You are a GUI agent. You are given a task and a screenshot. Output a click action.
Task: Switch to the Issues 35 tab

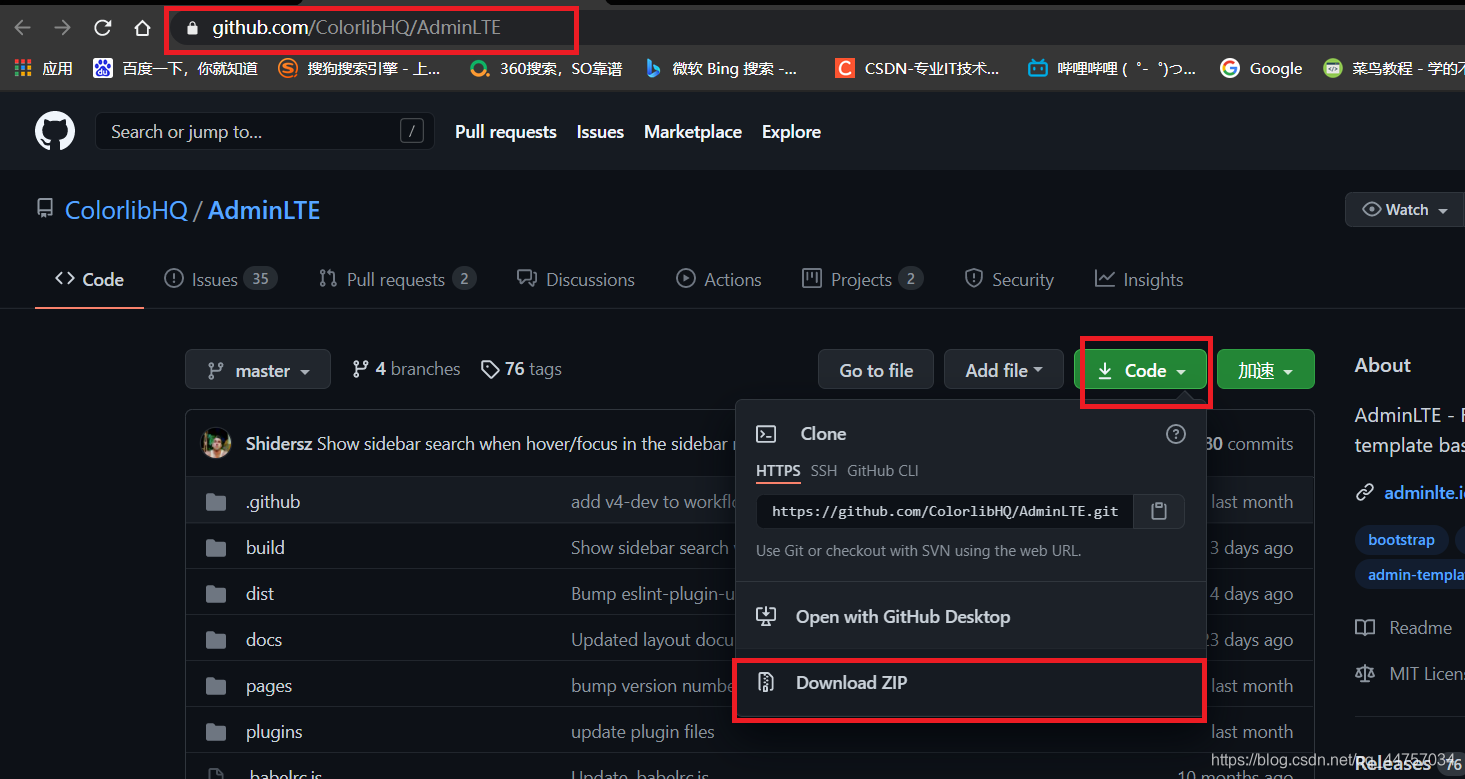tap(220, 279)
